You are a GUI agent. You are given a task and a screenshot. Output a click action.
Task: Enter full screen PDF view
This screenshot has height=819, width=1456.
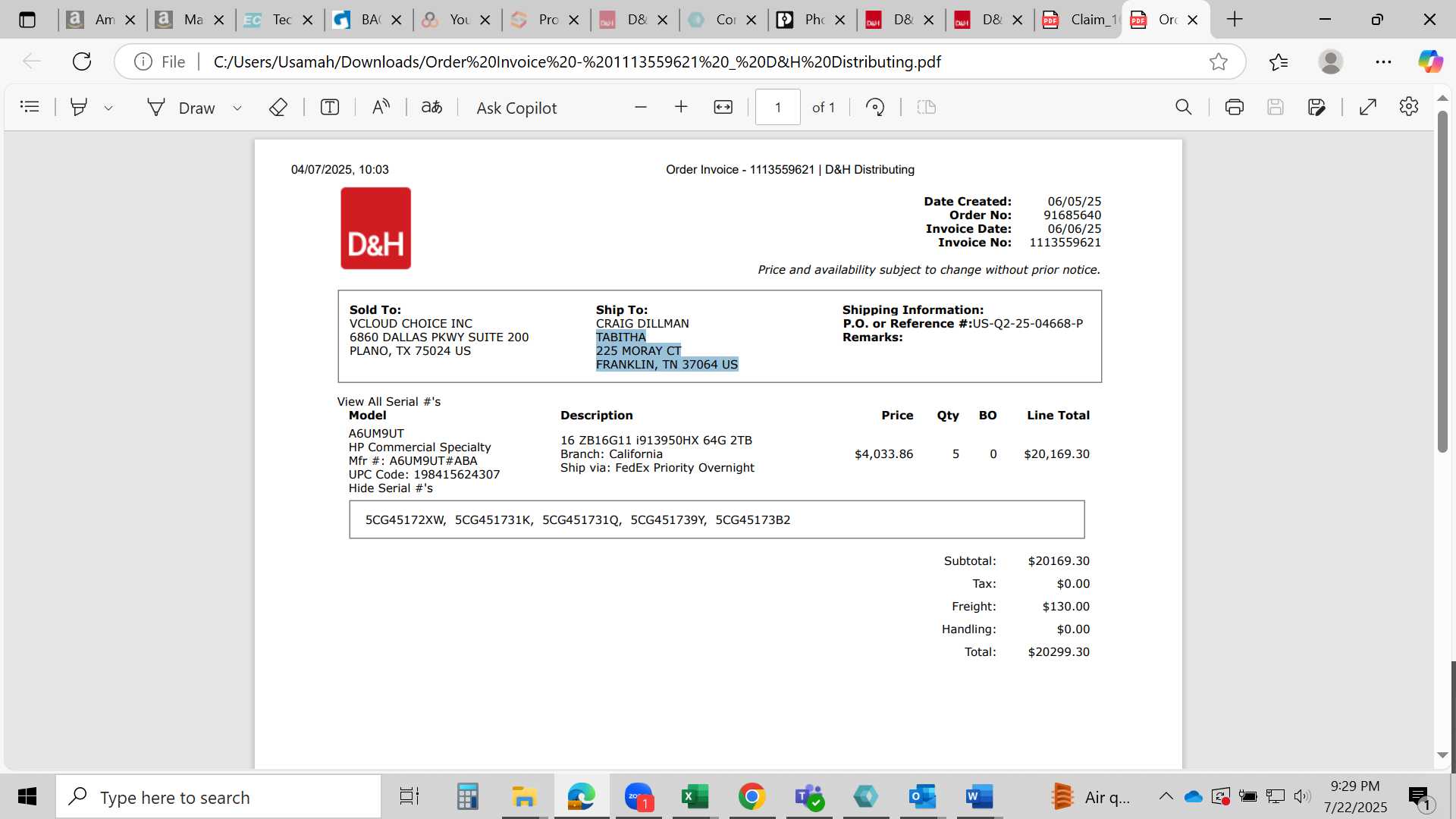pyautogui.click(x=1368, y=107)
